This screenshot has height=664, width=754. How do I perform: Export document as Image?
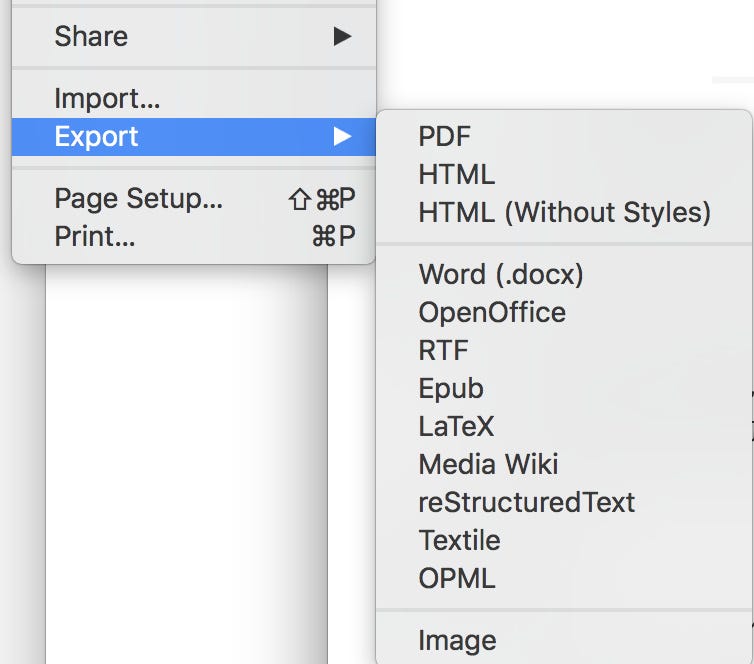click(564, 640)
